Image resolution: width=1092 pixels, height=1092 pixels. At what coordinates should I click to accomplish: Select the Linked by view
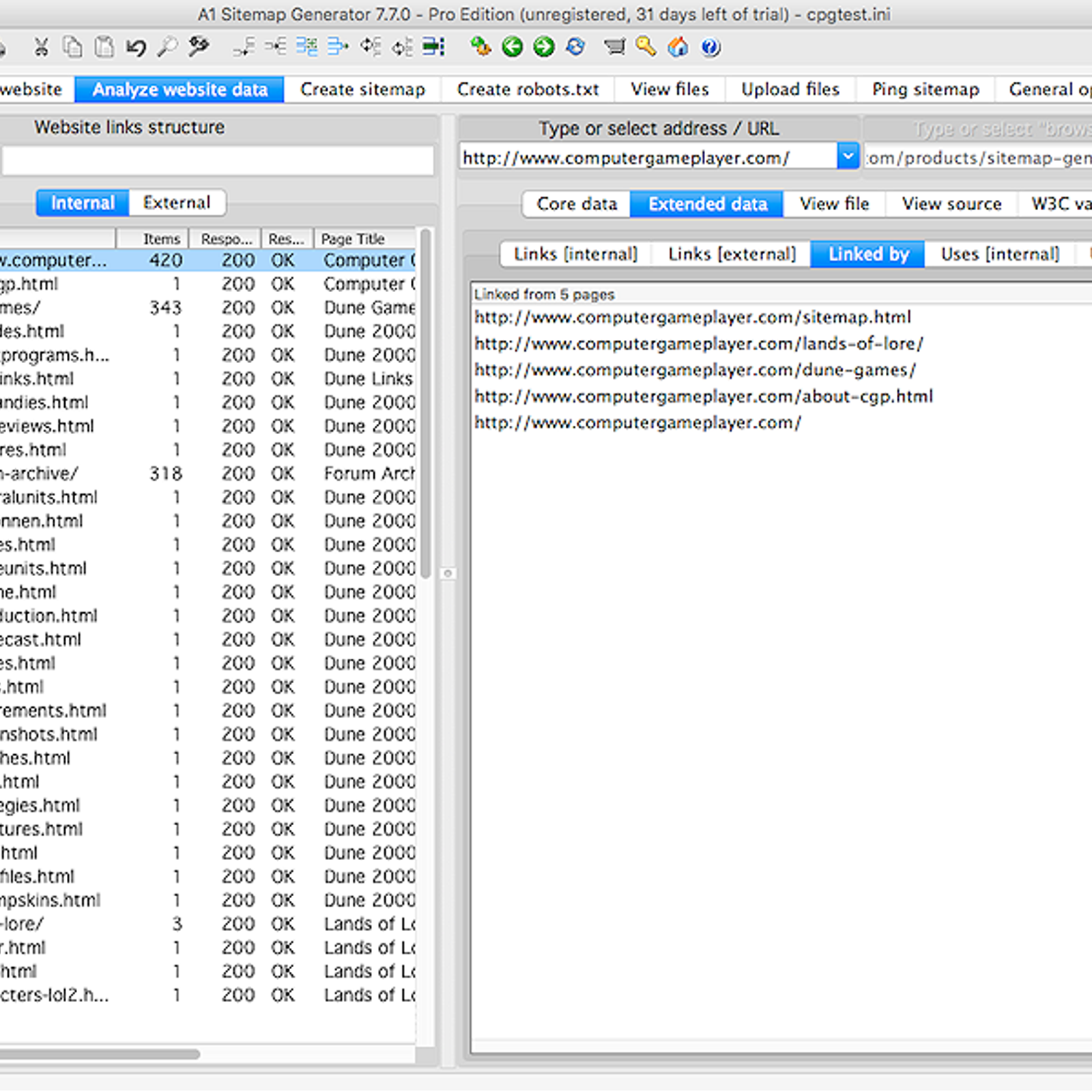point(868,254)
